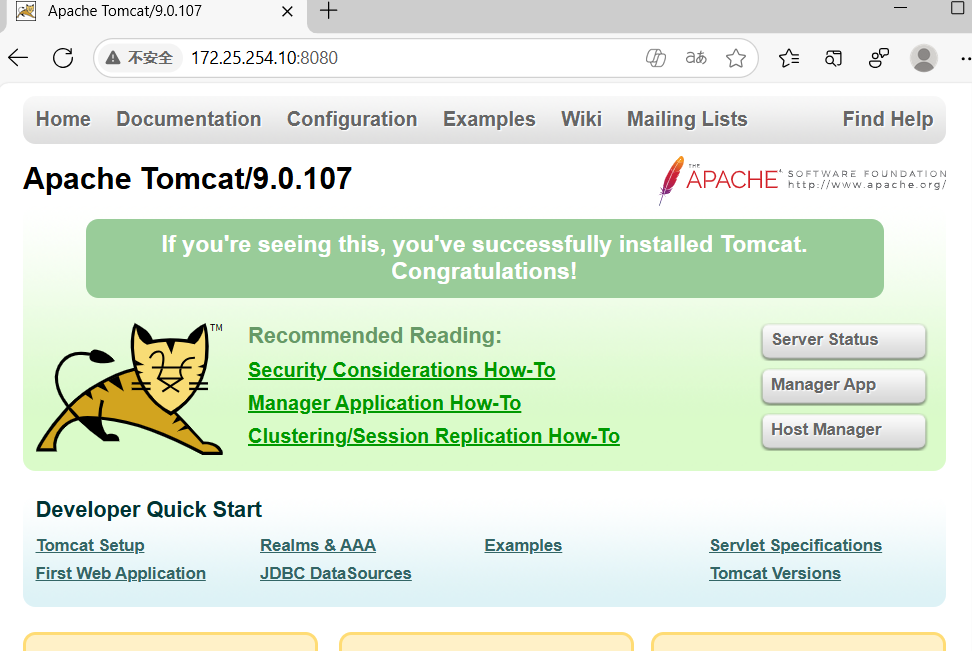This screenshot has width=972, height=651.
Task: Click the successfully installed Tomcat congratulations banner
Action: (x=485, y=258)
